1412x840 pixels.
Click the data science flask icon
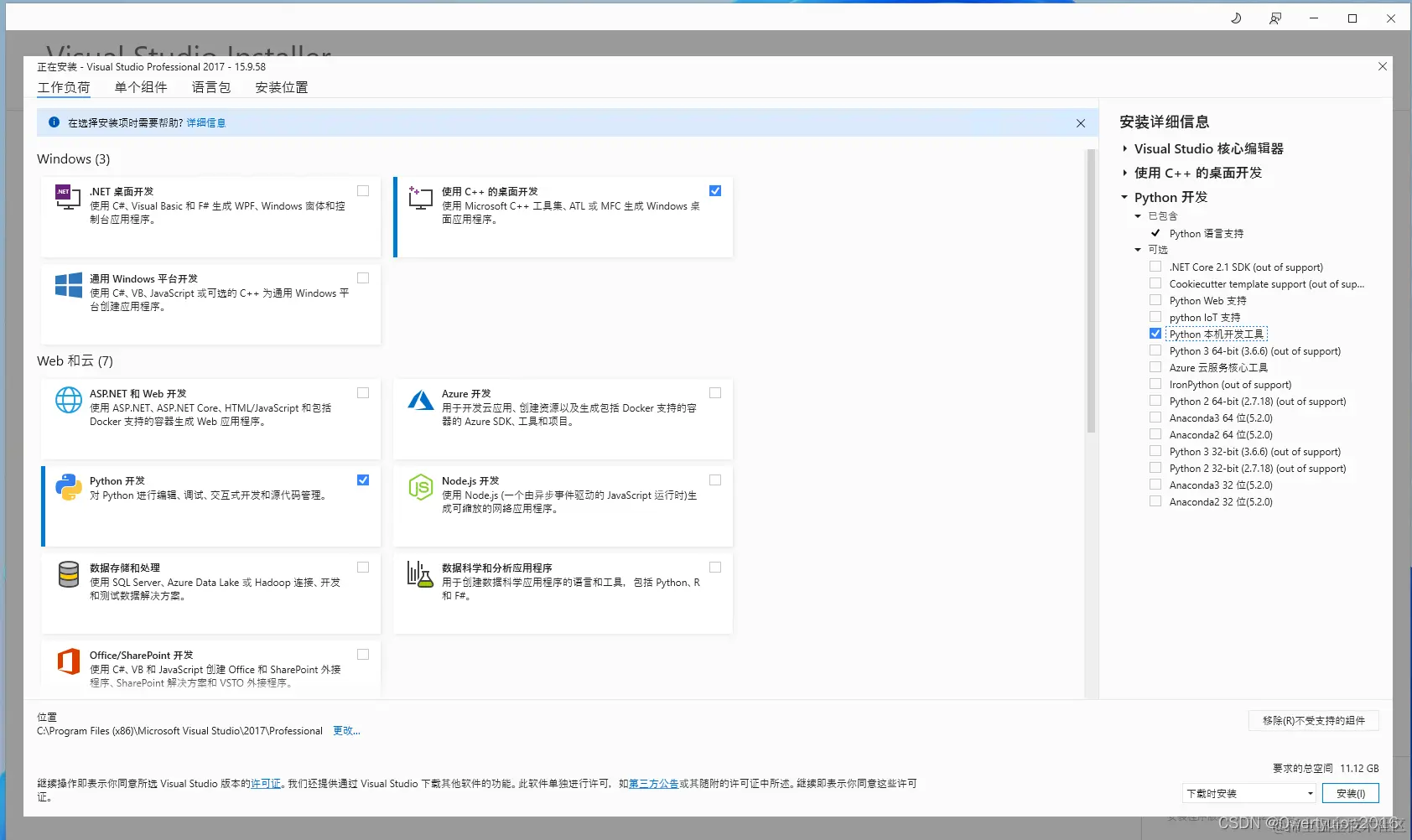(420, 574)
